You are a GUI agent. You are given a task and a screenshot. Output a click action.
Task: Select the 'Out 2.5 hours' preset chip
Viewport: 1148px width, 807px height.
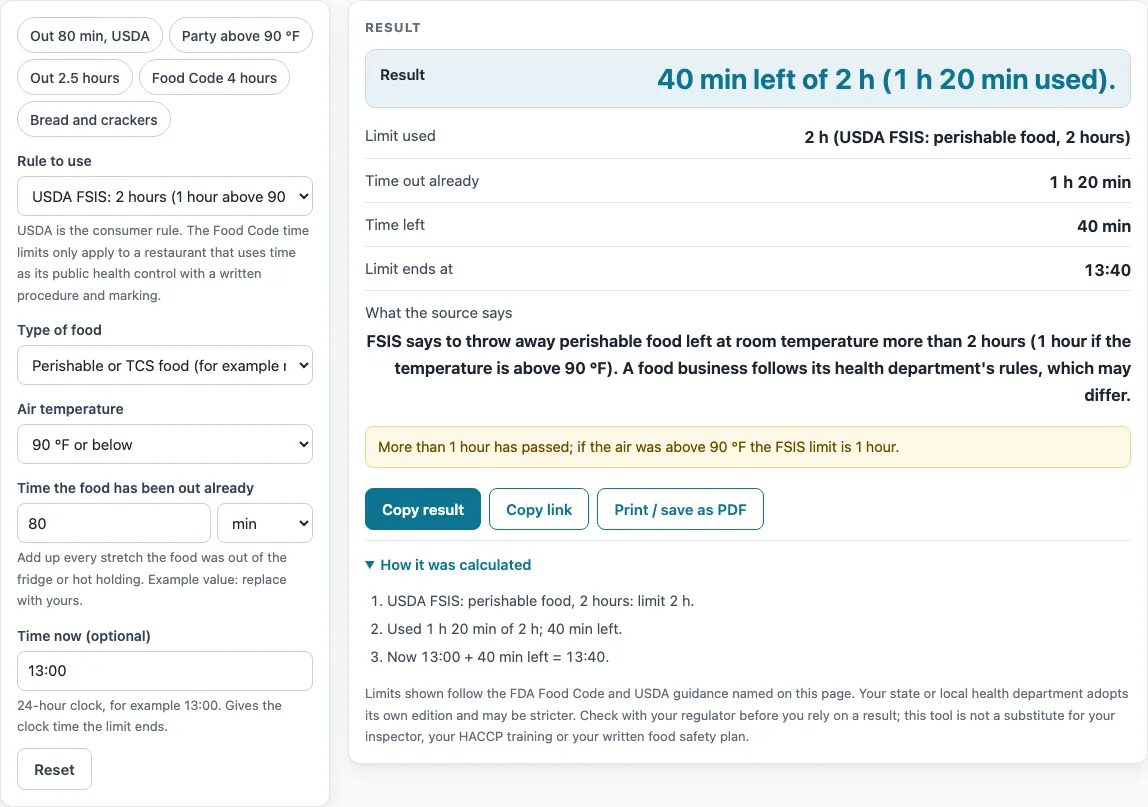(75, 78)
